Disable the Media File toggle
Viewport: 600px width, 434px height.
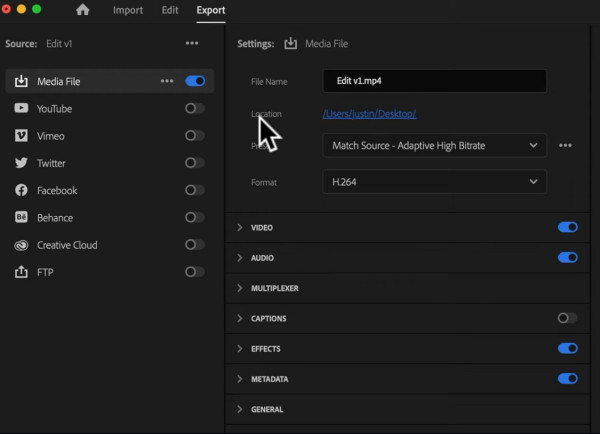[x=195, y=81]
